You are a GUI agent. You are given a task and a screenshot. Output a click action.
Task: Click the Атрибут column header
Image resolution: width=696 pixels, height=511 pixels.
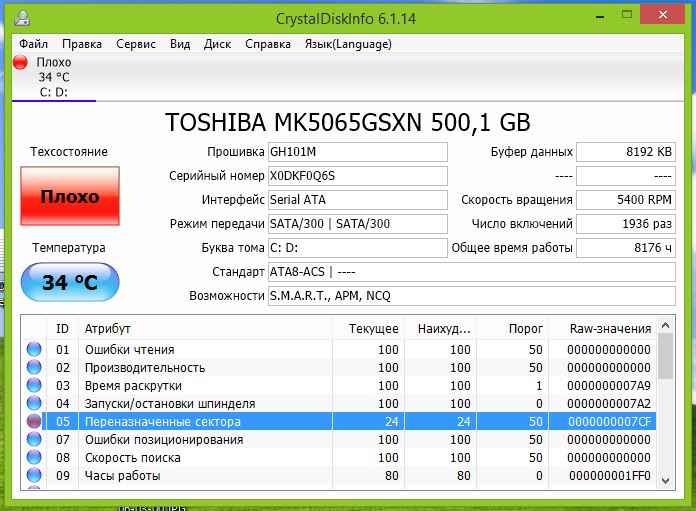(x=107, y=329)
